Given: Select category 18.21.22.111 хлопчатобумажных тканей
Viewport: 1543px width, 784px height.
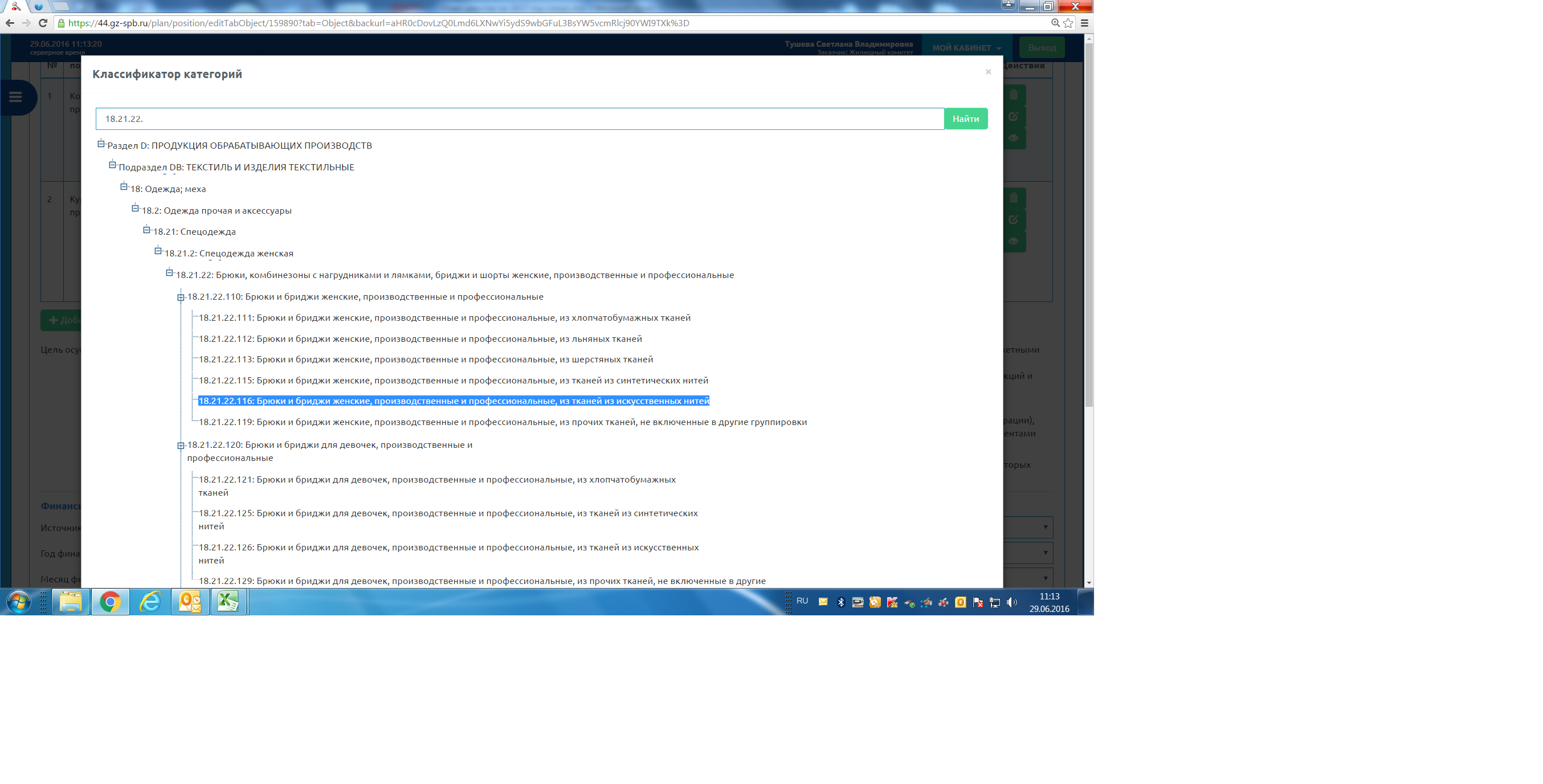Looking at the screenshot, I should 444,317.
